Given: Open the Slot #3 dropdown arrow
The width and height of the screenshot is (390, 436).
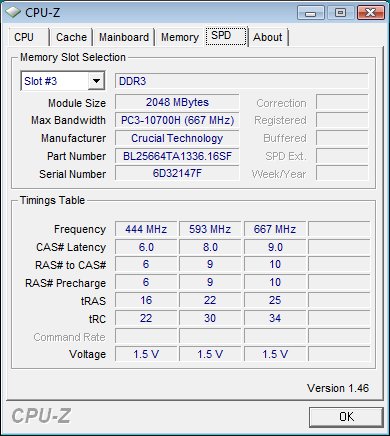Looking at the screenshot, I should [96, 81].
